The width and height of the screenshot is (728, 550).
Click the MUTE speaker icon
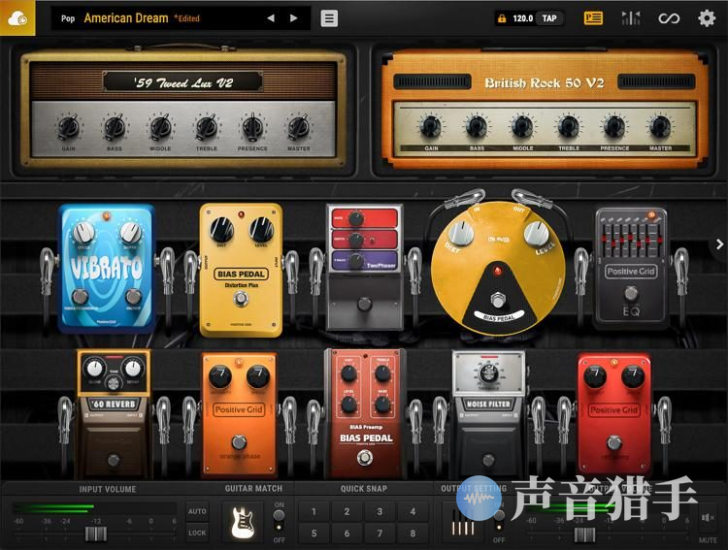pyautogui.click(x=708, y=518)
